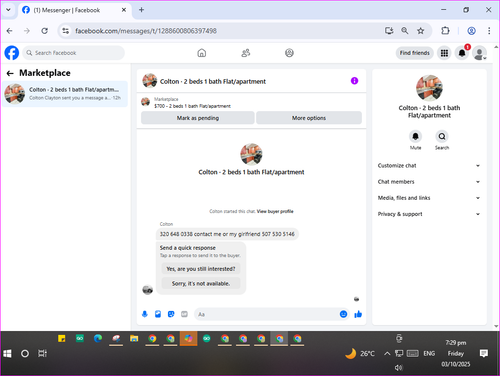
Task: Click the address bar URL
Action: 146,31
